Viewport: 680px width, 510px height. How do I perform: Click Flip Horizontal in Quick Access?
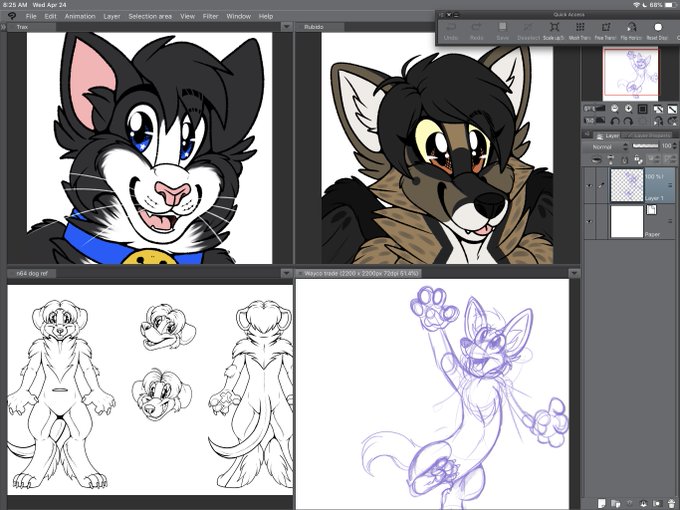(x=632, y=32)
